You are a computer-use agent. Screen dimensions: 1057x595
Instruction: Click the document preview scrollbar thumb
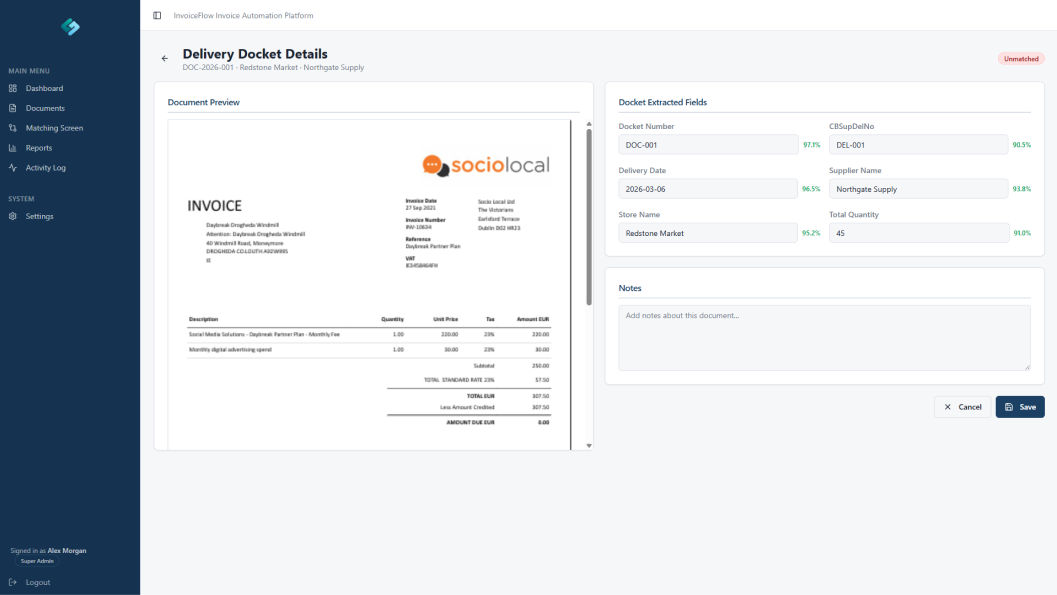point(589,217)
